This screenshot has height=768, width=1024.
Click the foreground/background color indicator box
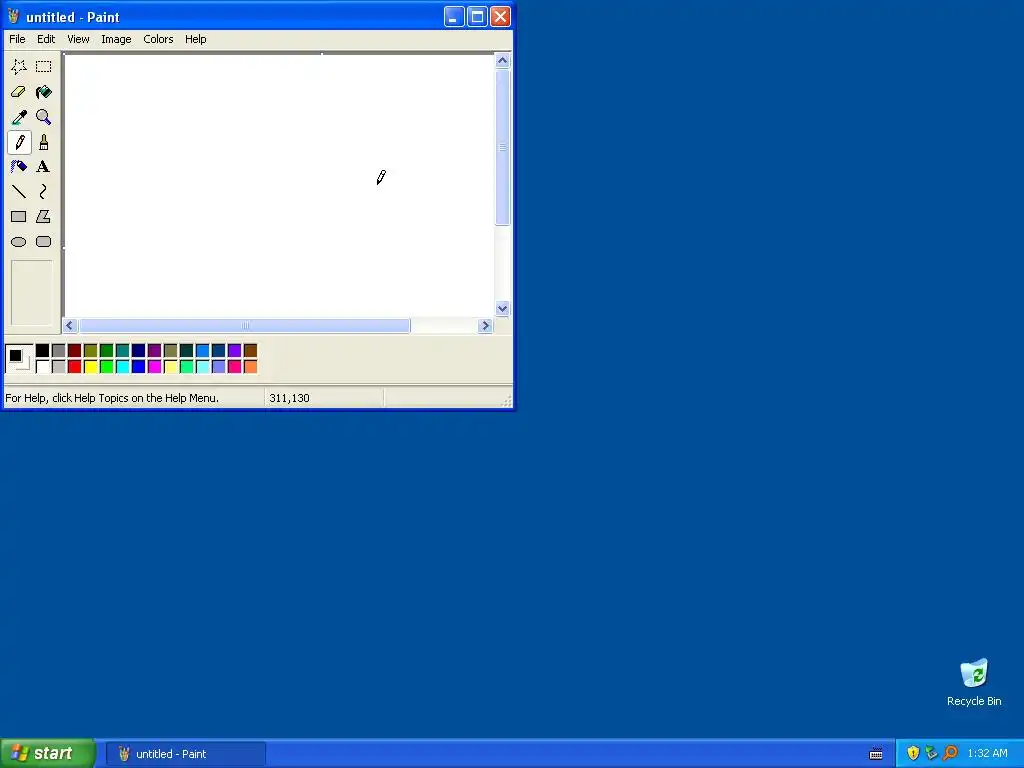click(x=18, y=359)
